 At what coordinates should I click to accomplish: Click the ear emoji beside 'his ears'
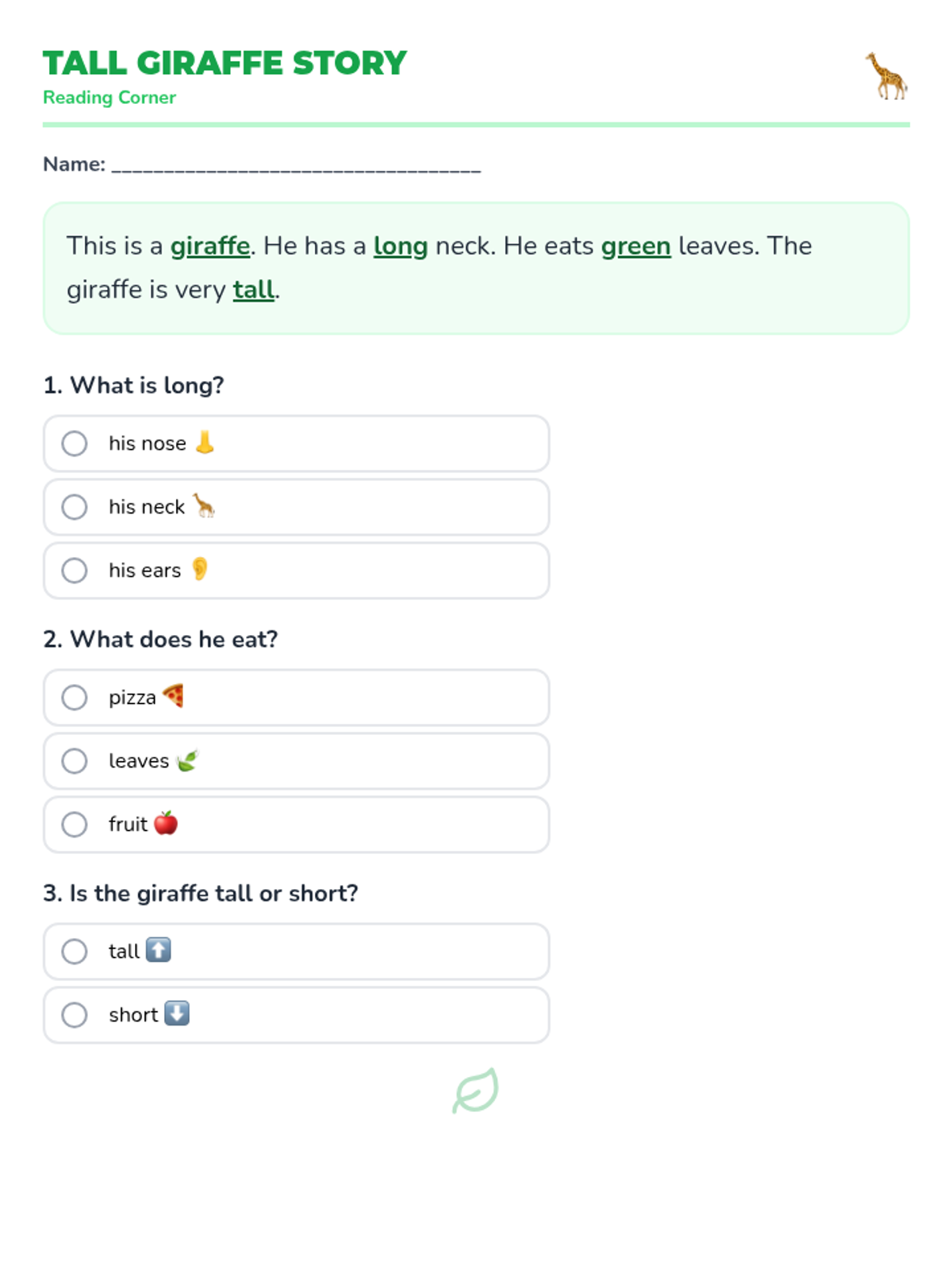pos(200,569)
